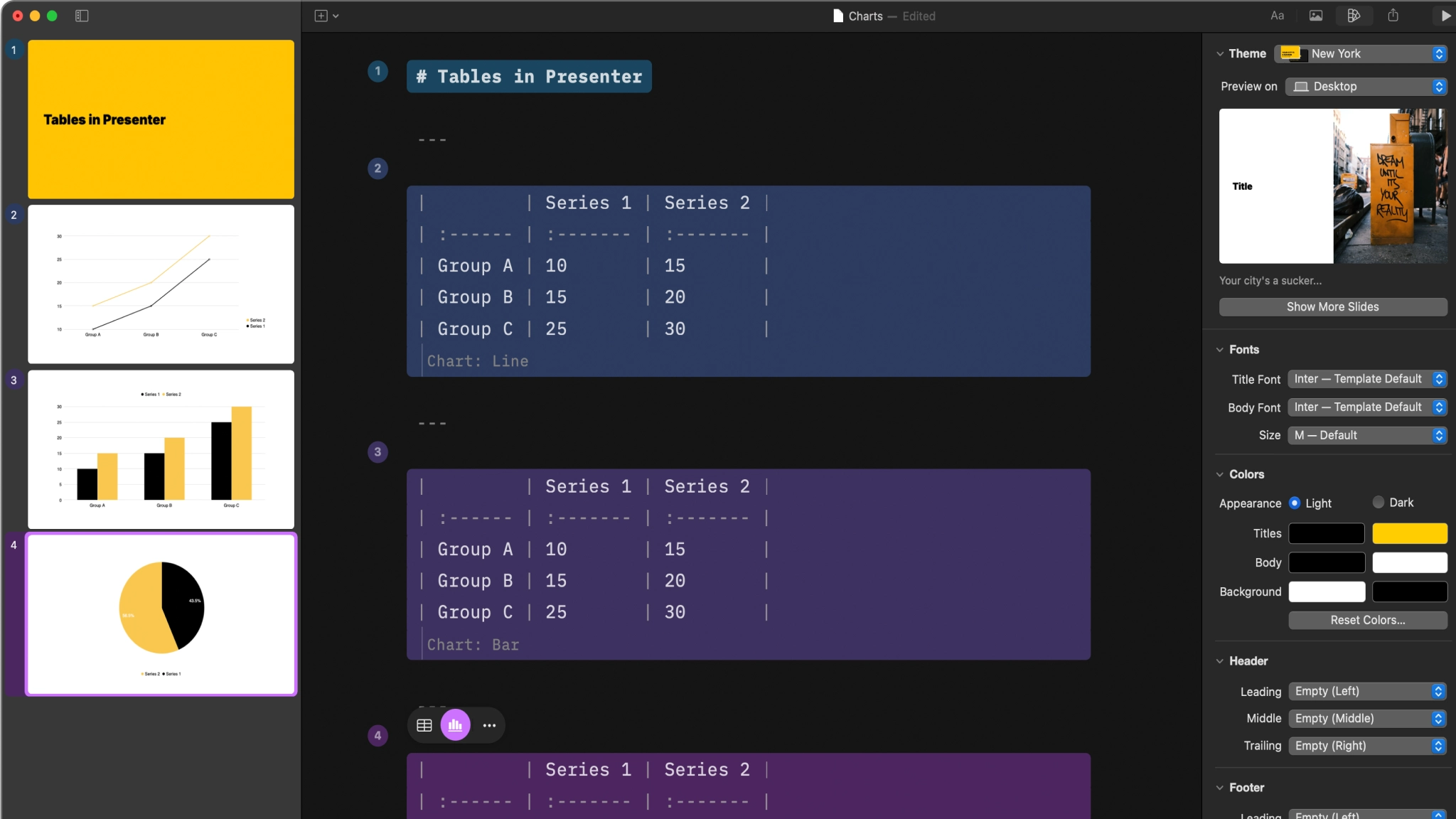Select the Design themes panel icon
The height and width of the screenshot is (819, 1456).
(x=1353, y=16)
